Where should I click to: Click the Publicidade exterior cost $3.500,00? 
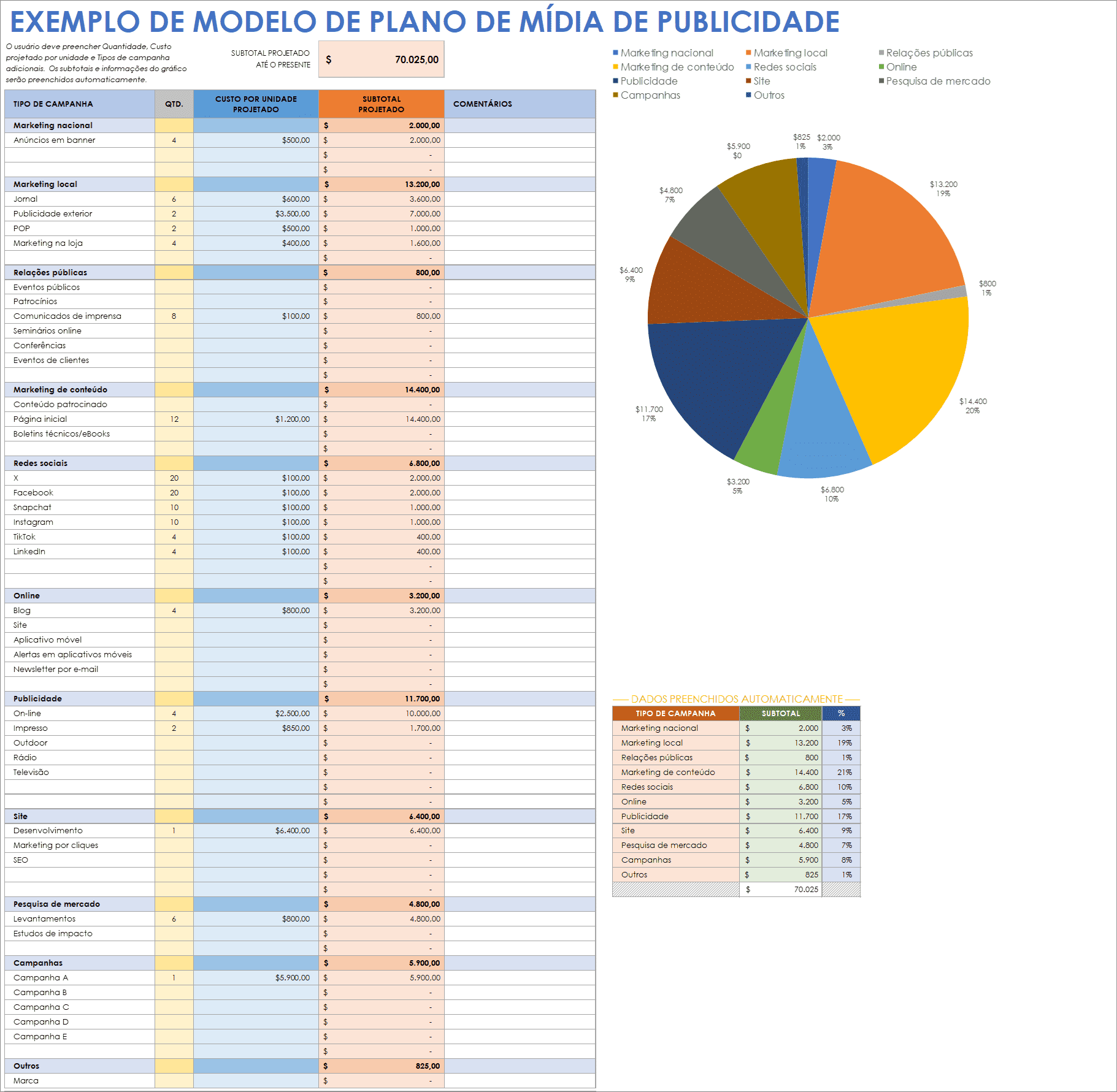[x=256, y=213]
